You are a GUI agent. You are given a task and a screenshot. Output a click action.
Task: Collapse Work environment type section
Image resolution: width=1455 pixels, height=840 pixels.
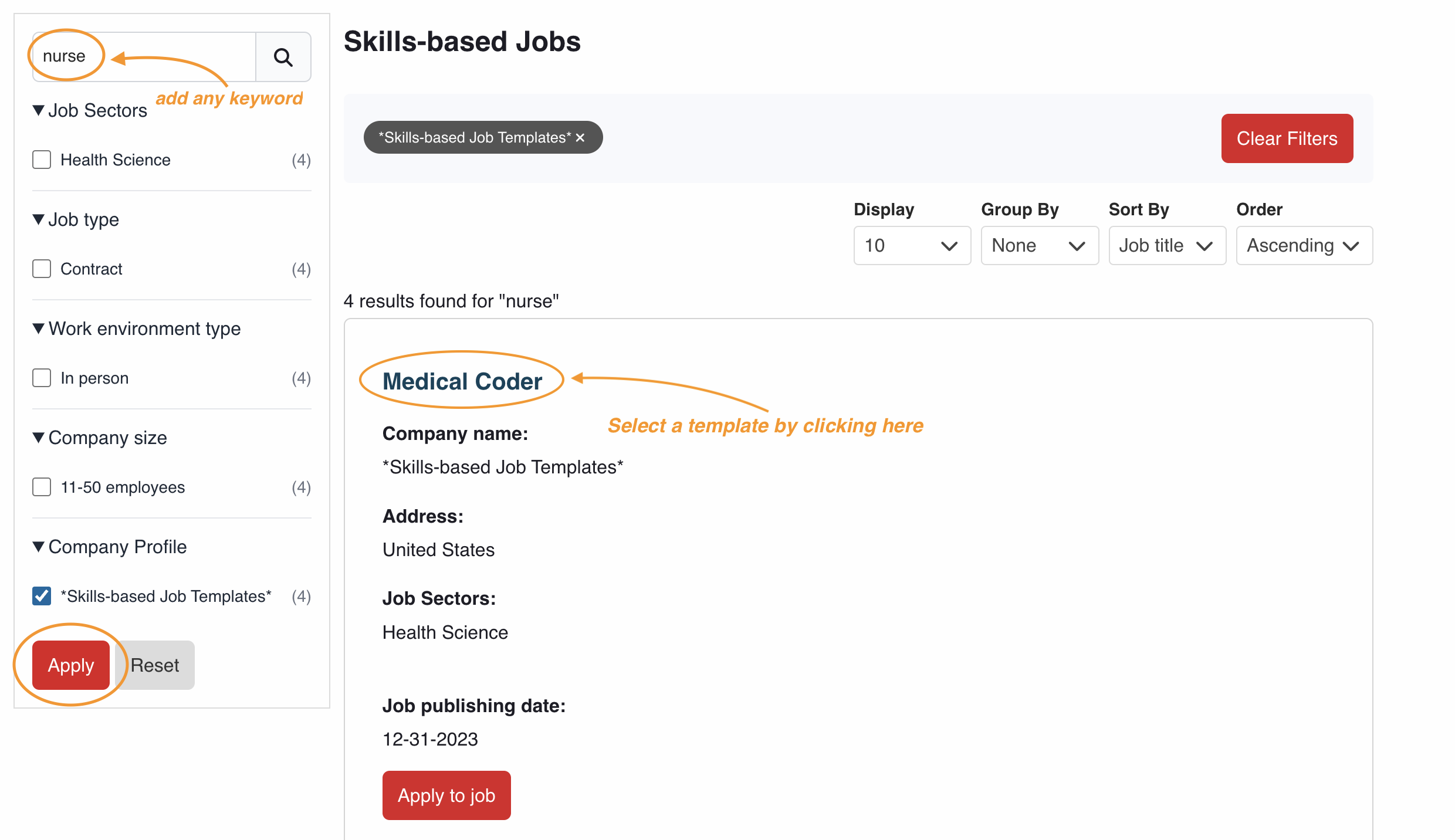[39, 328]
